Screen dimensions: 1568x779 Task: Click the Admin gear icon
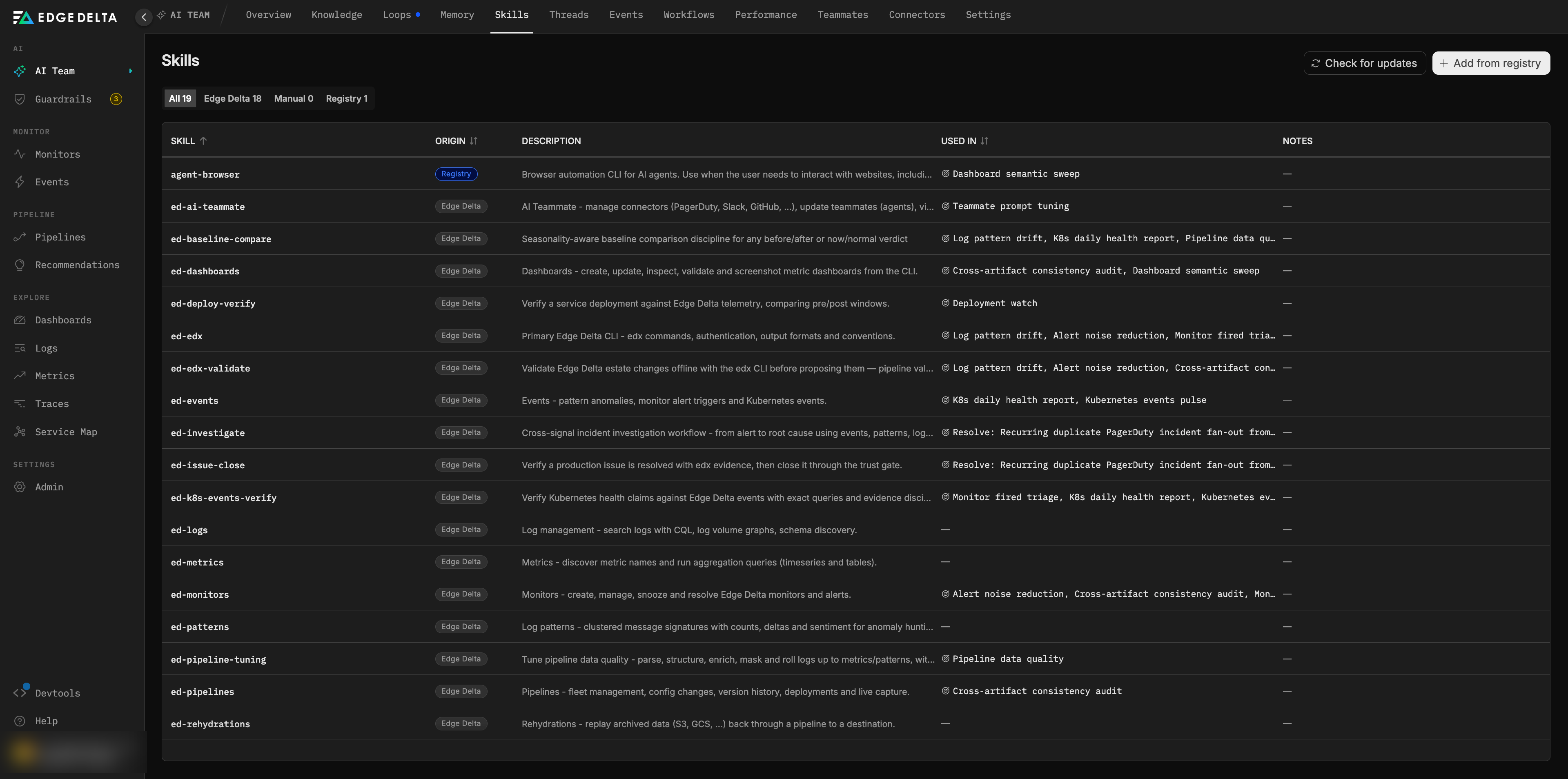(20, 487)
